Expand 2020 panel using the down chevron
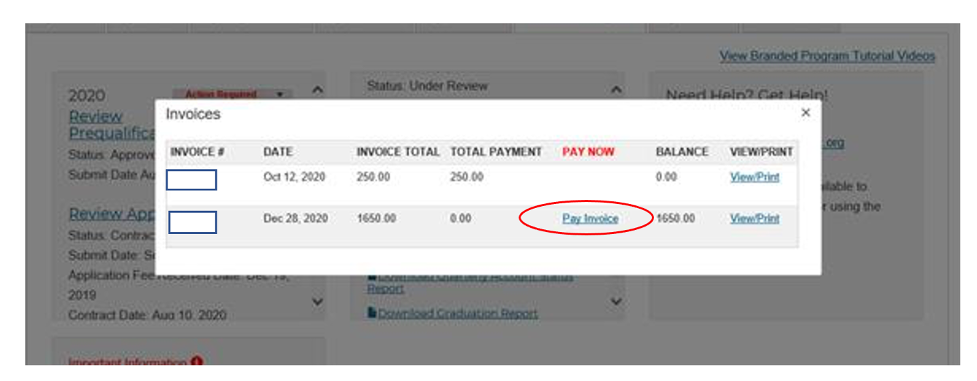The width and height of the screenshot is (977, 381). 317,302
